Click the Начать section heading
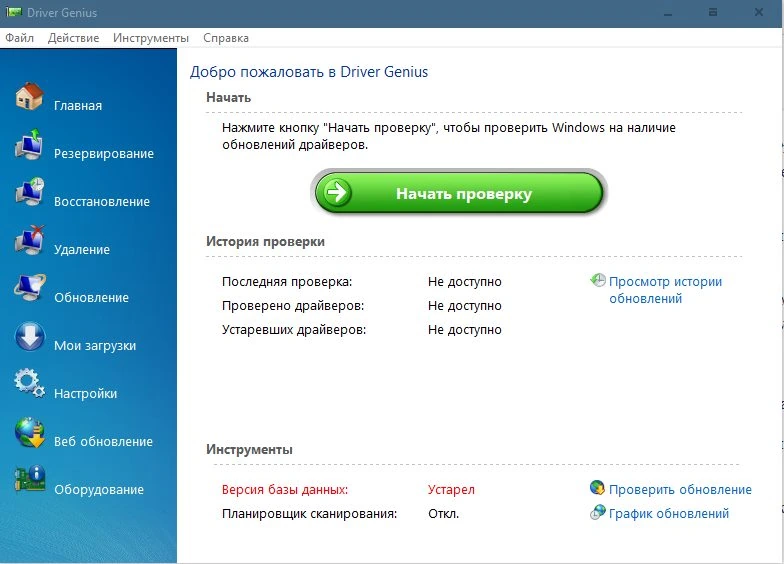The height and width of the screenshot is (564, 784). [x=228, y=98]
